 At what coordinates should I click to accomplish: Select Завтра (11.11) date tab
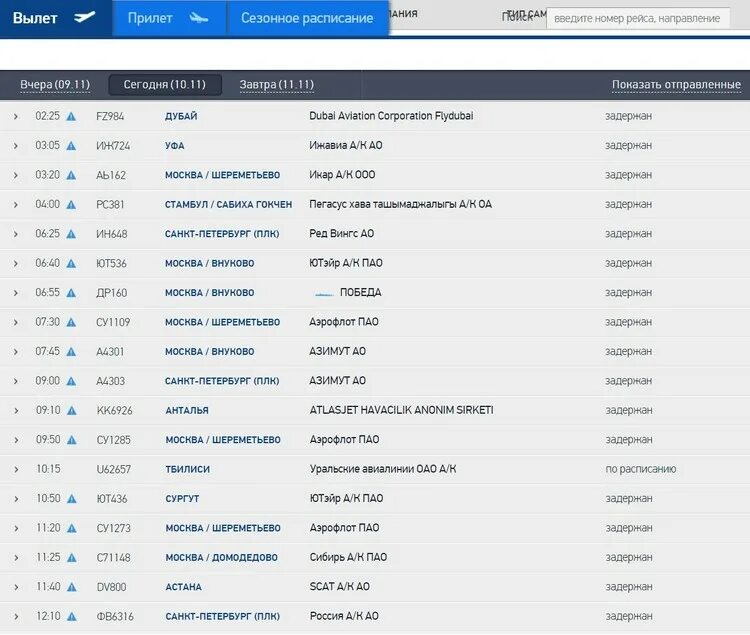276,85
